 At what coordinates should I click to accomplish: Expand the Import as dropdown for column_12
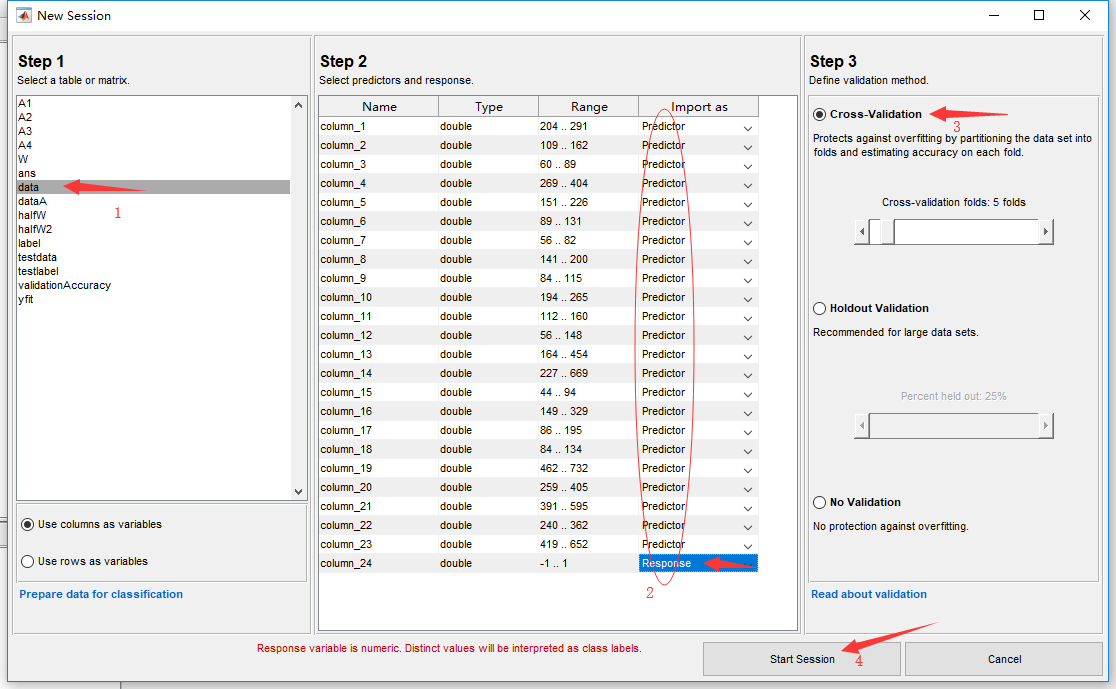pyautogui.click(x=747, y=336)
